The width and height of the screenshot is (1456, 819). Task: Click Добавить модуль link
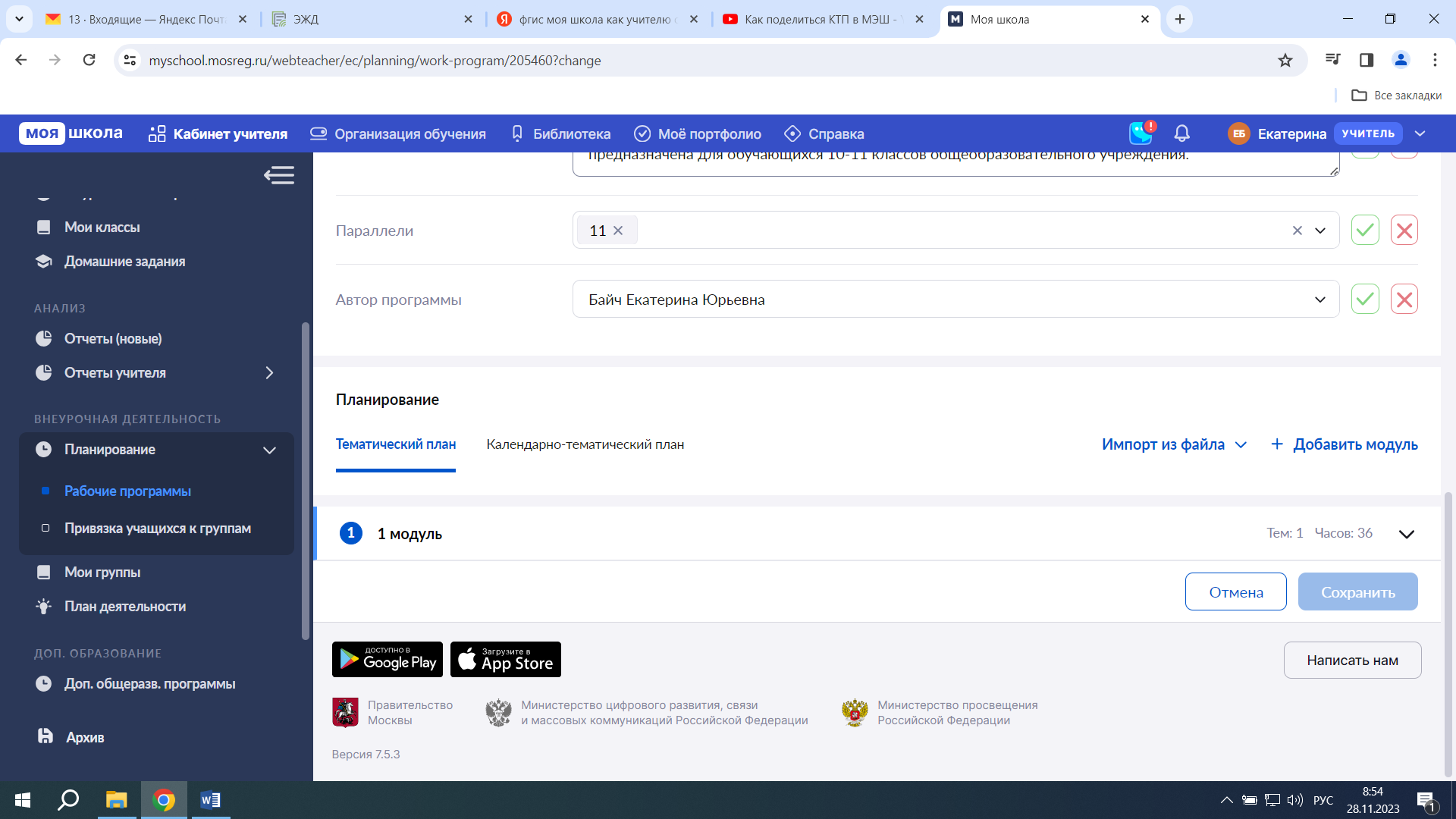pyautogui.click(x=1344, y=444)
